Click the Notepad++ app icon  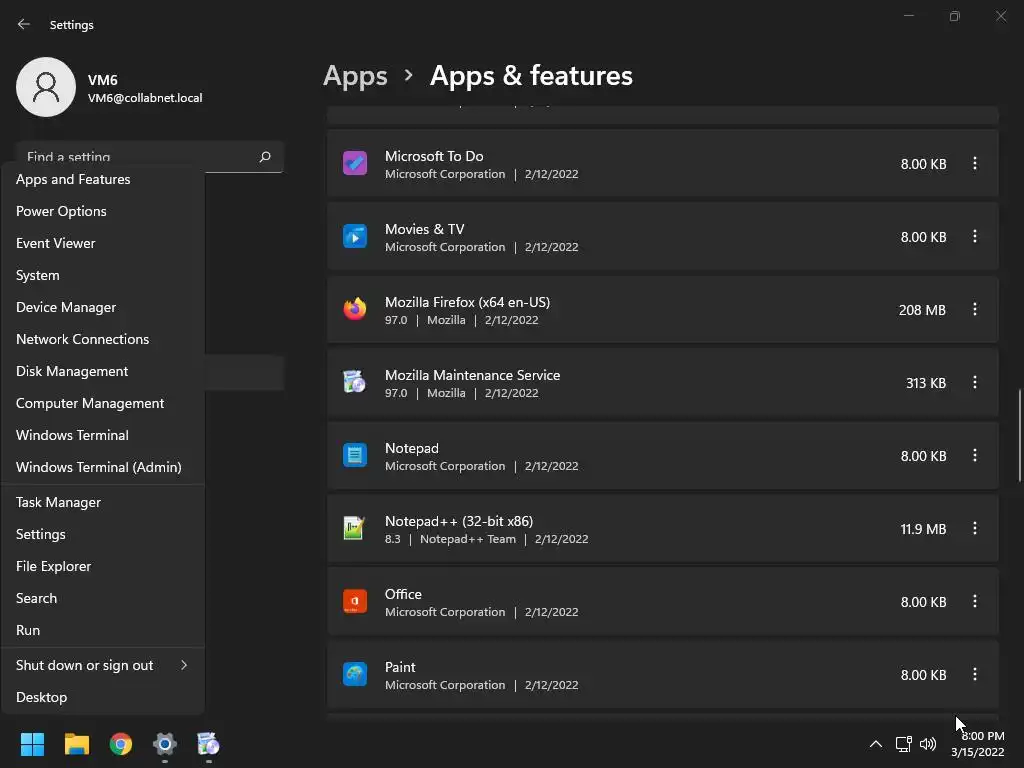tap(355, 529)
